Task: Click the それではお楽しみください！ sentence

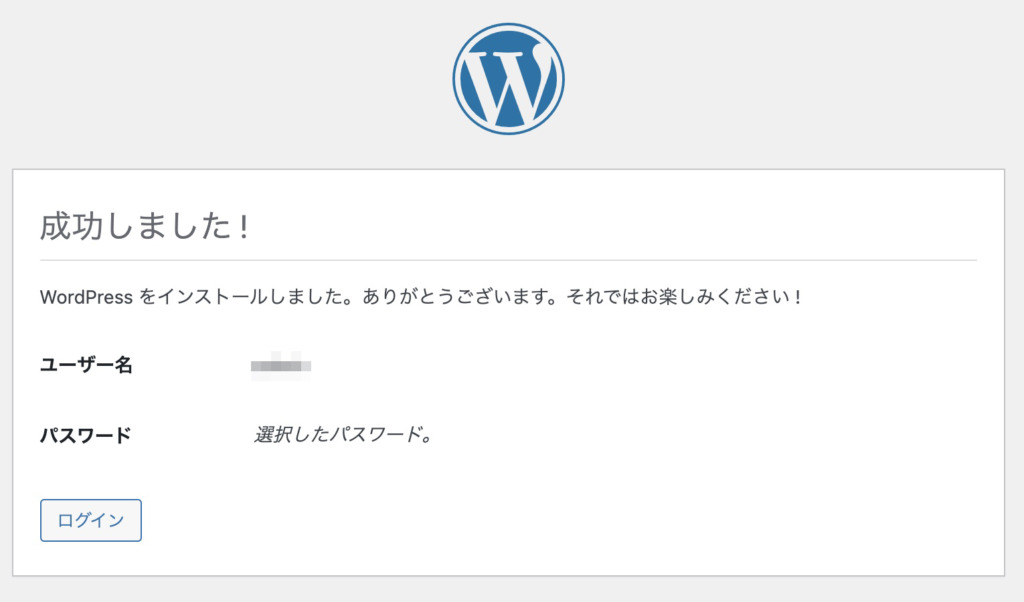Action: click(684, 297)
